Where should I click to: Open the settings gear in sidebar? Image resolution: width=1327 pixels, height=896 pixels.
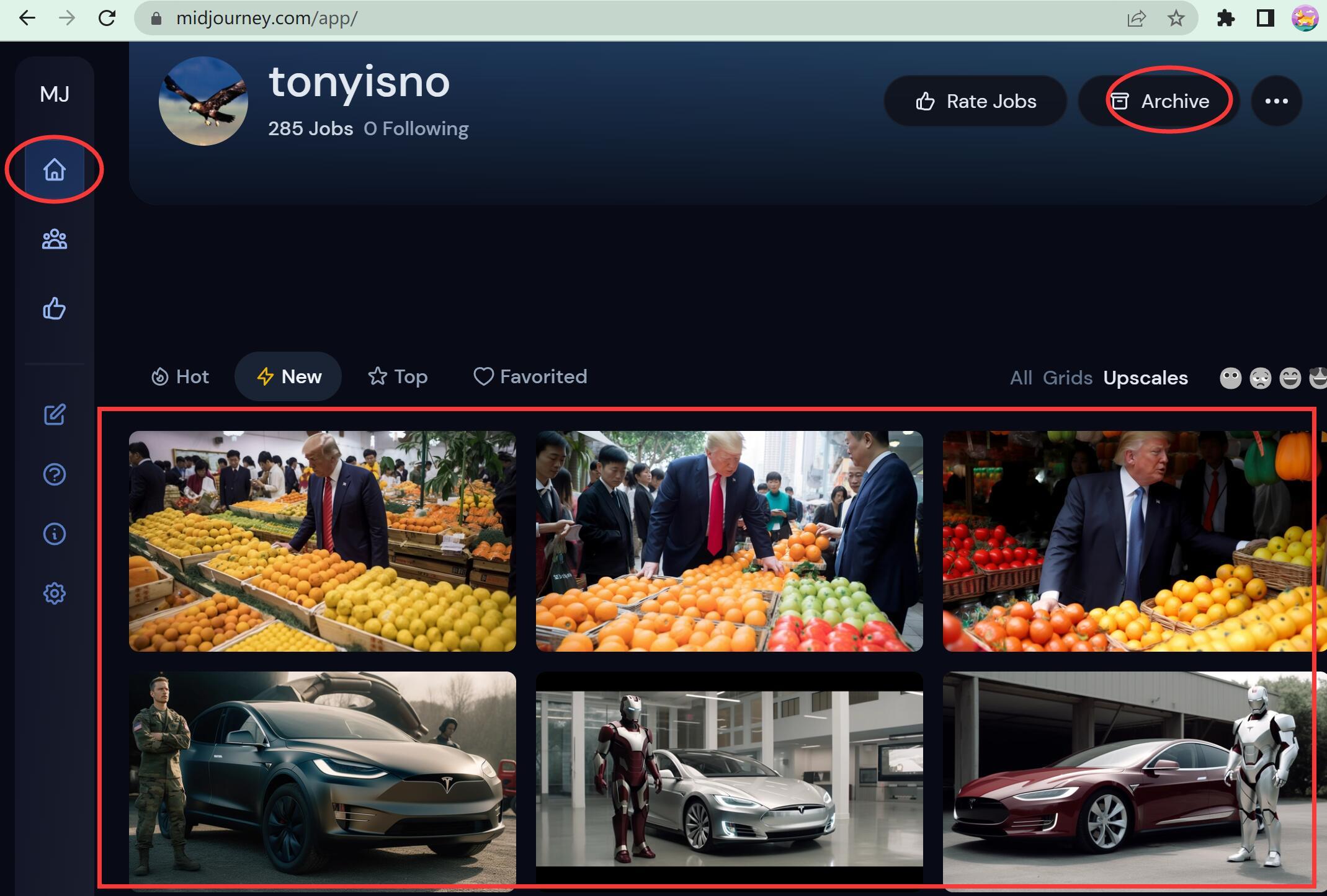tap(55, 593)
